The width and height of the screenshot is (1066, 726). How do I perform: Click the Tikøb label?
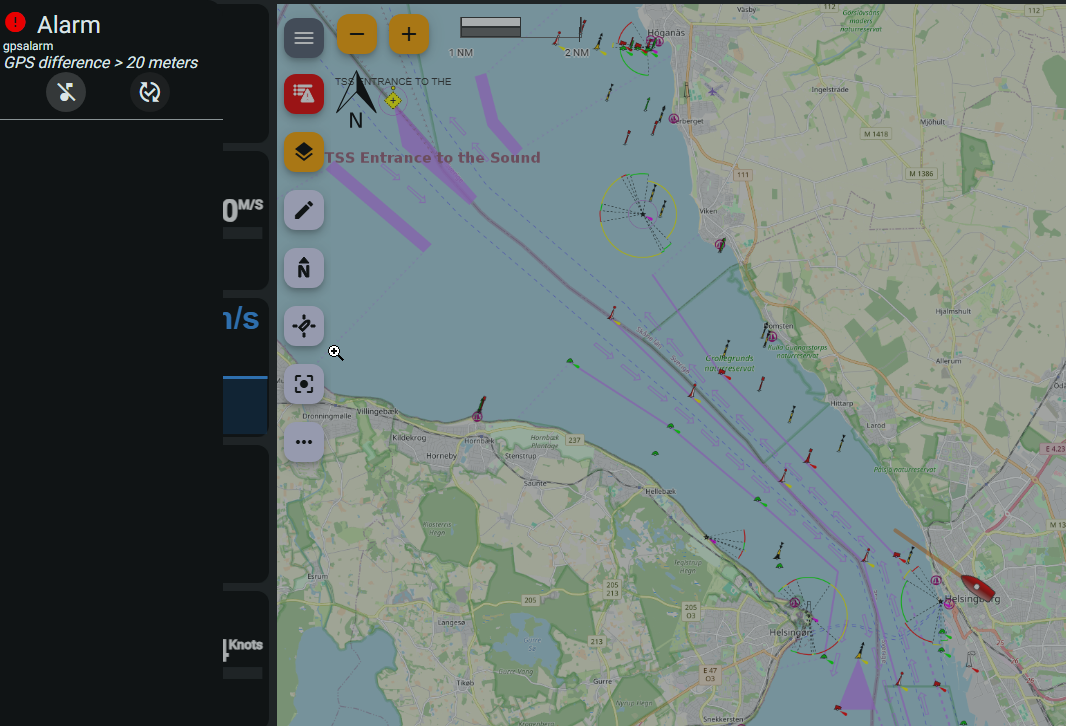[465, 682]
